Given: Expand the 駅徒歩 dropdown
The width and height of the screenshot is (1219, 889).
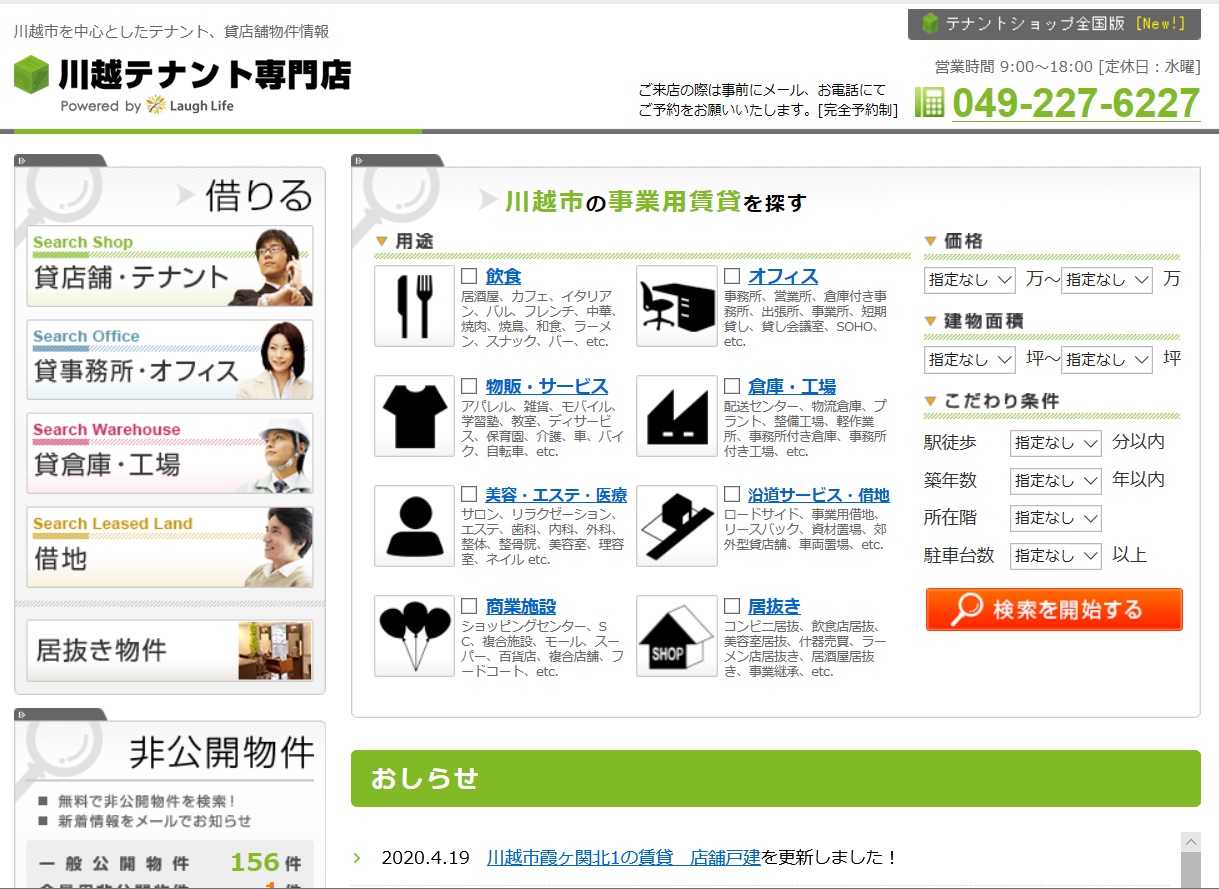Looking at the screenshot, I should click(x=1056, y=442).
